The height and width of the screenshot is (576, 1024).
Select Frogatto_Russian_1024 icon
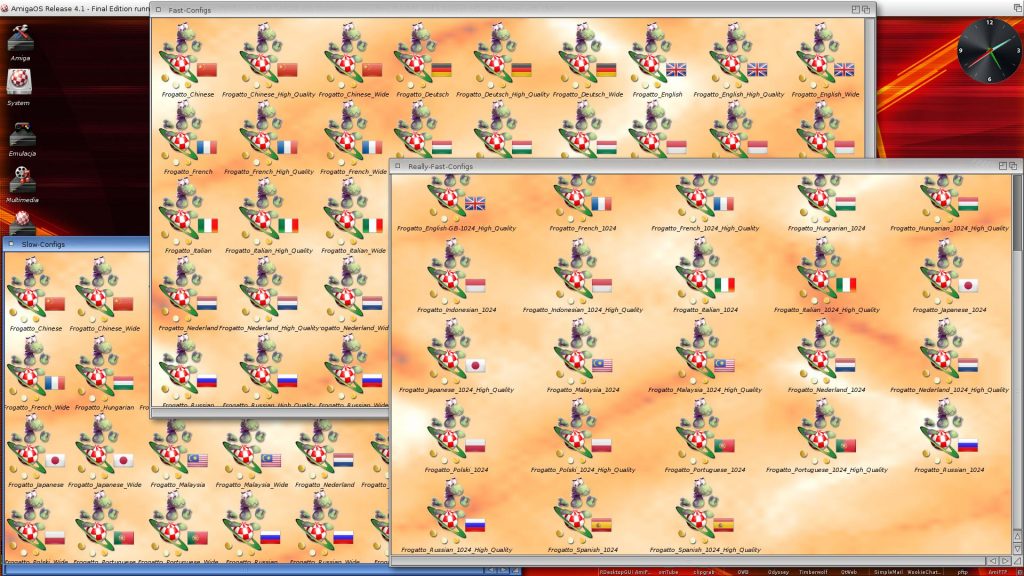(949, 436)
